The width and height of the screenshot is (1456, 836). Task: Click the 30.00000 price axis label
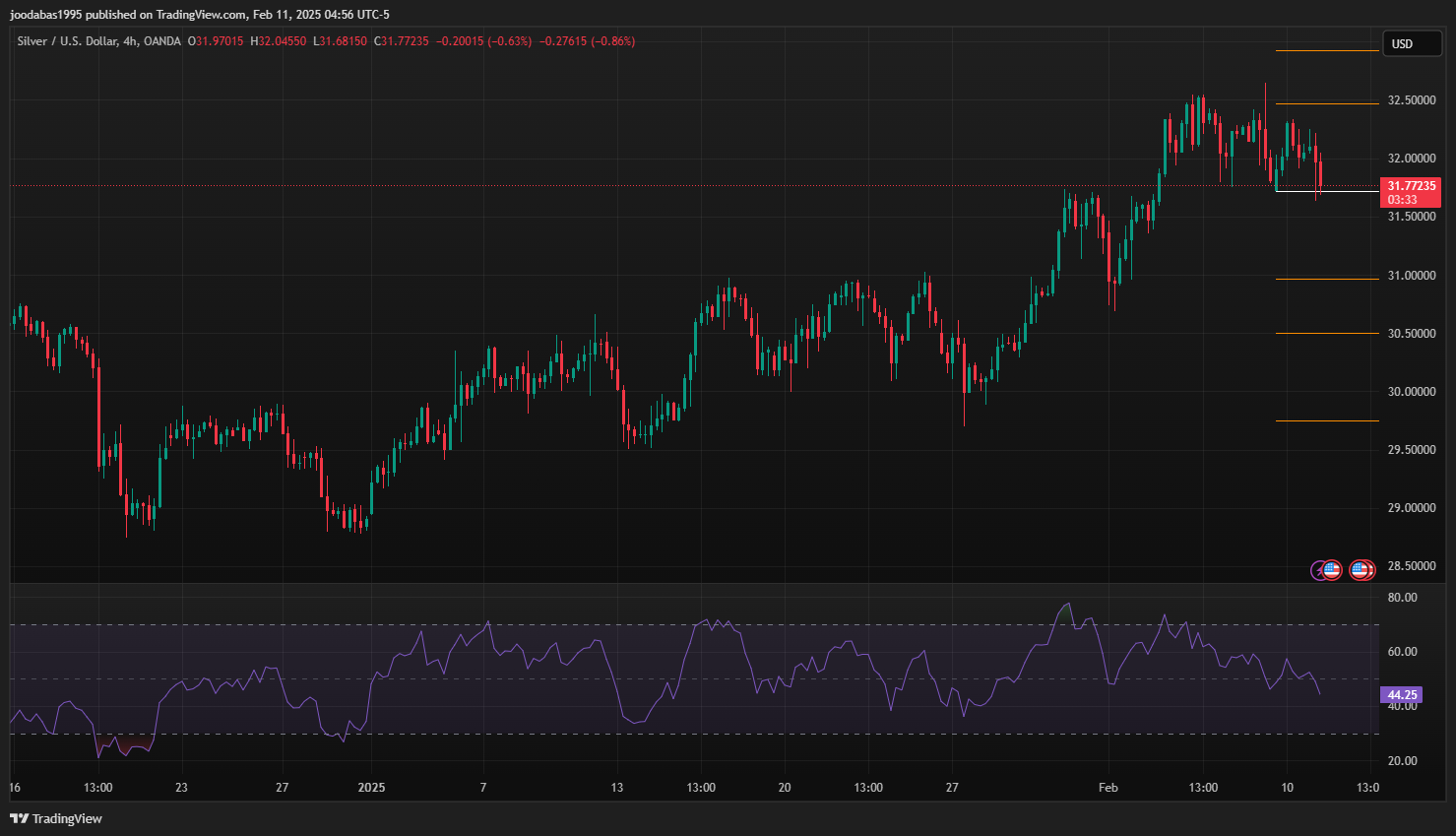1412,392
